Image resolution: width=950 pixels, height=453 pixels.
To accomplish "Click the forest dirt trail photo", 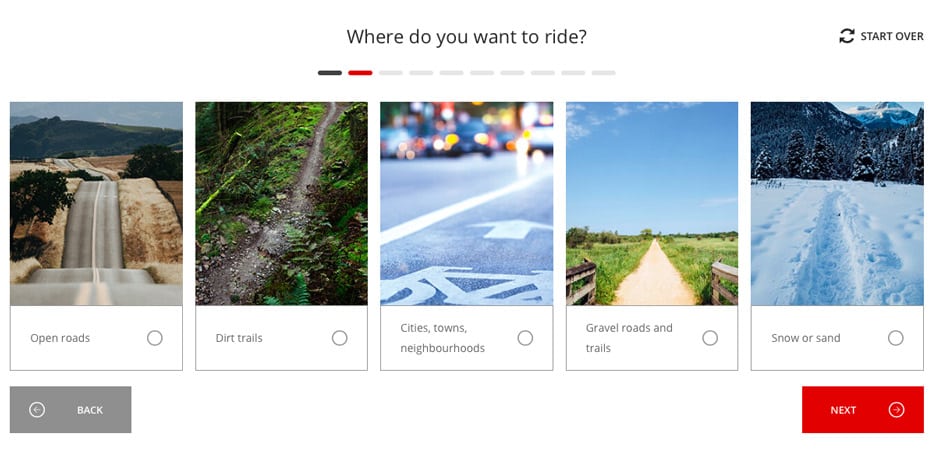I will point(281,203).
